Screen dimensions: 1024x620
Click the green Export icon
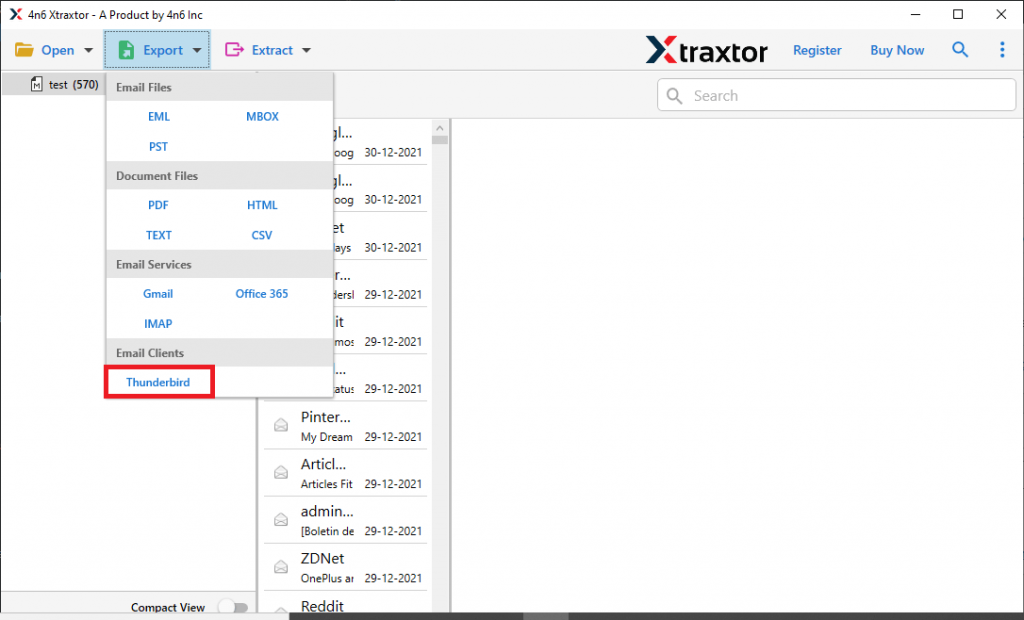126,49
